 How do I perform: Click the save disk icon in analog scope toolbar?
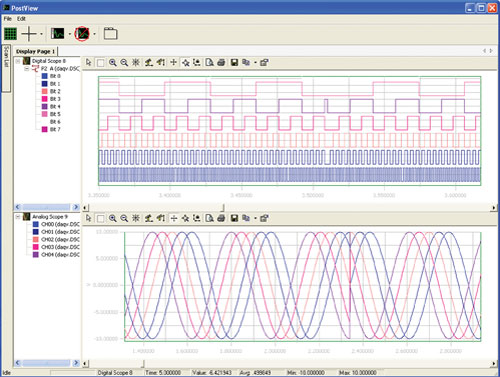pos(234,218)
